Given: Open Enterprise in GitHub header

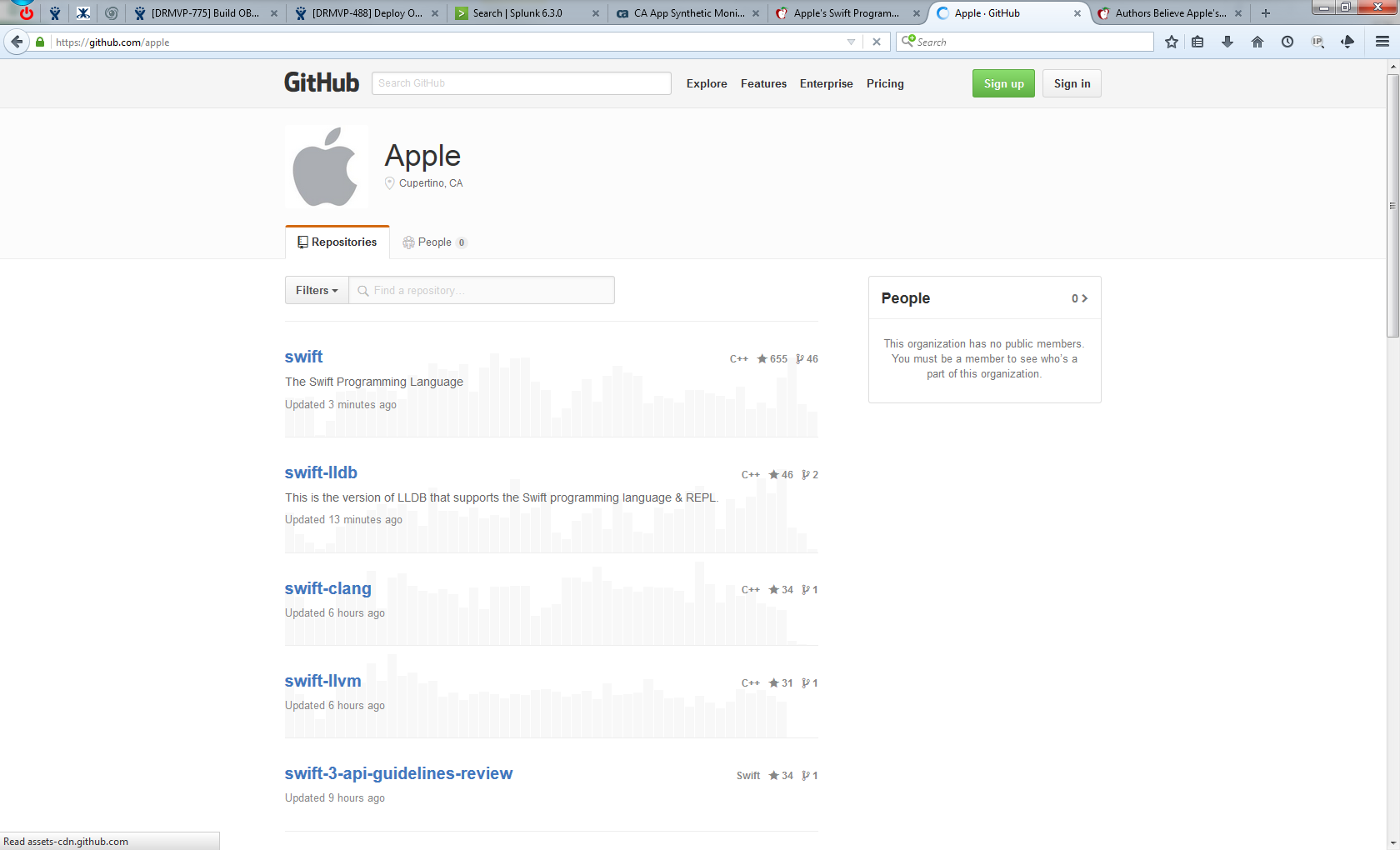Looking at the screenshot, I should pyautogui.click(x=827, y=83).
